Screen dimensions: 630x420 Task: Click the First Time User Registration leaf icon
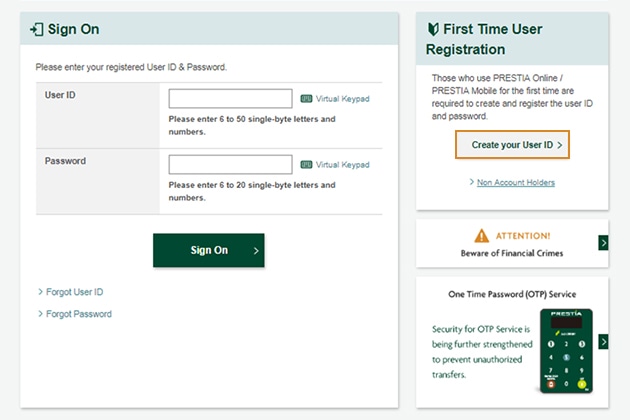pos(433,29)
